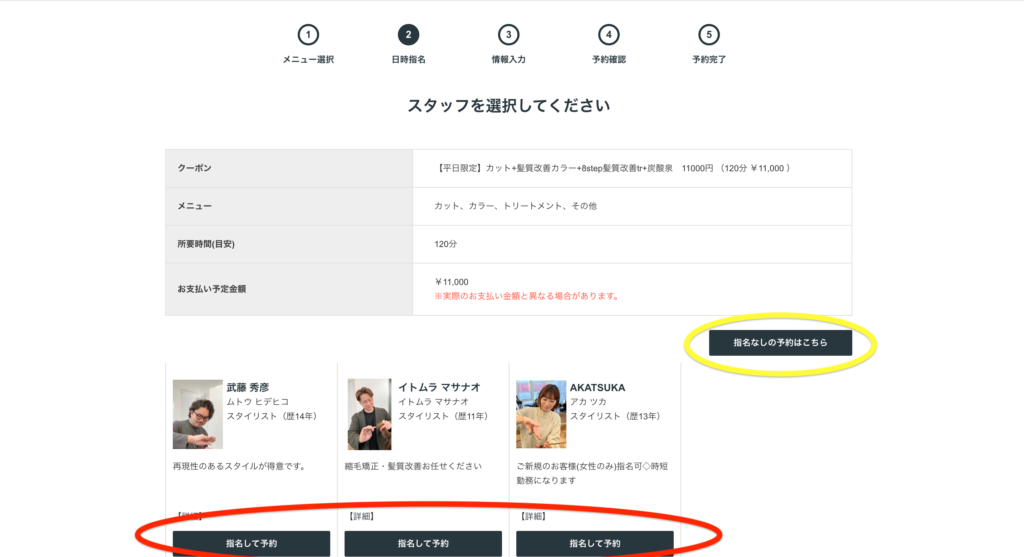Click the スタッフを選択してください heading
The width and height of the screenshot is (1024, 557).
click(x=508, y=105)
